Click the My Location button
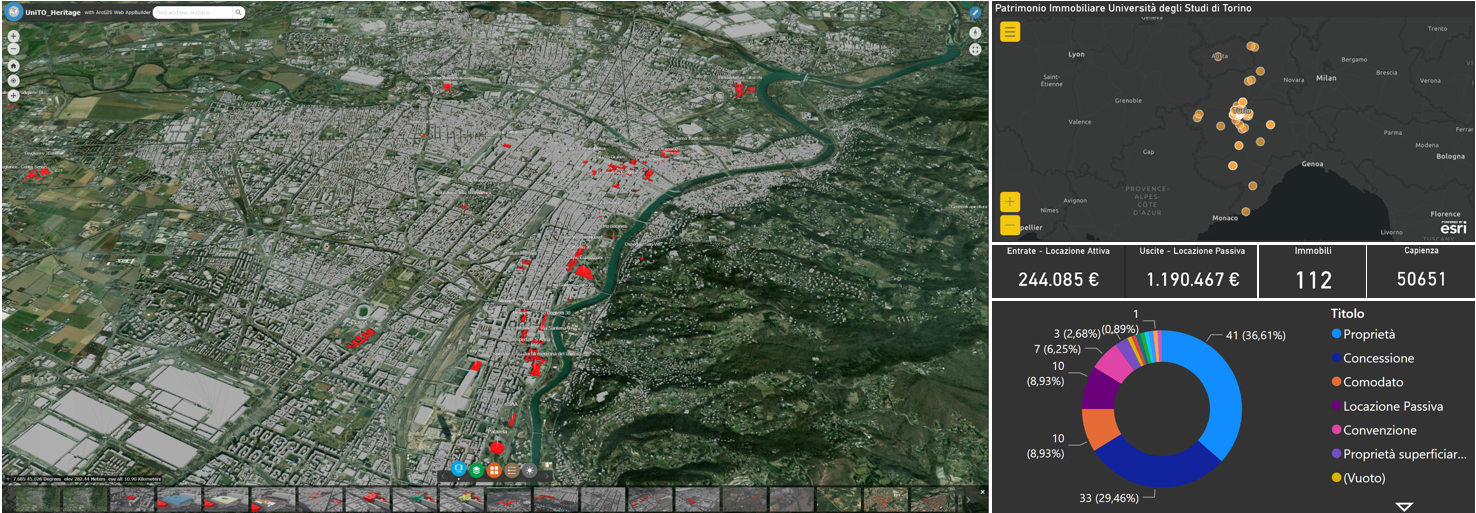Viewport: 1476px width, 513px height. click(13, 81)
